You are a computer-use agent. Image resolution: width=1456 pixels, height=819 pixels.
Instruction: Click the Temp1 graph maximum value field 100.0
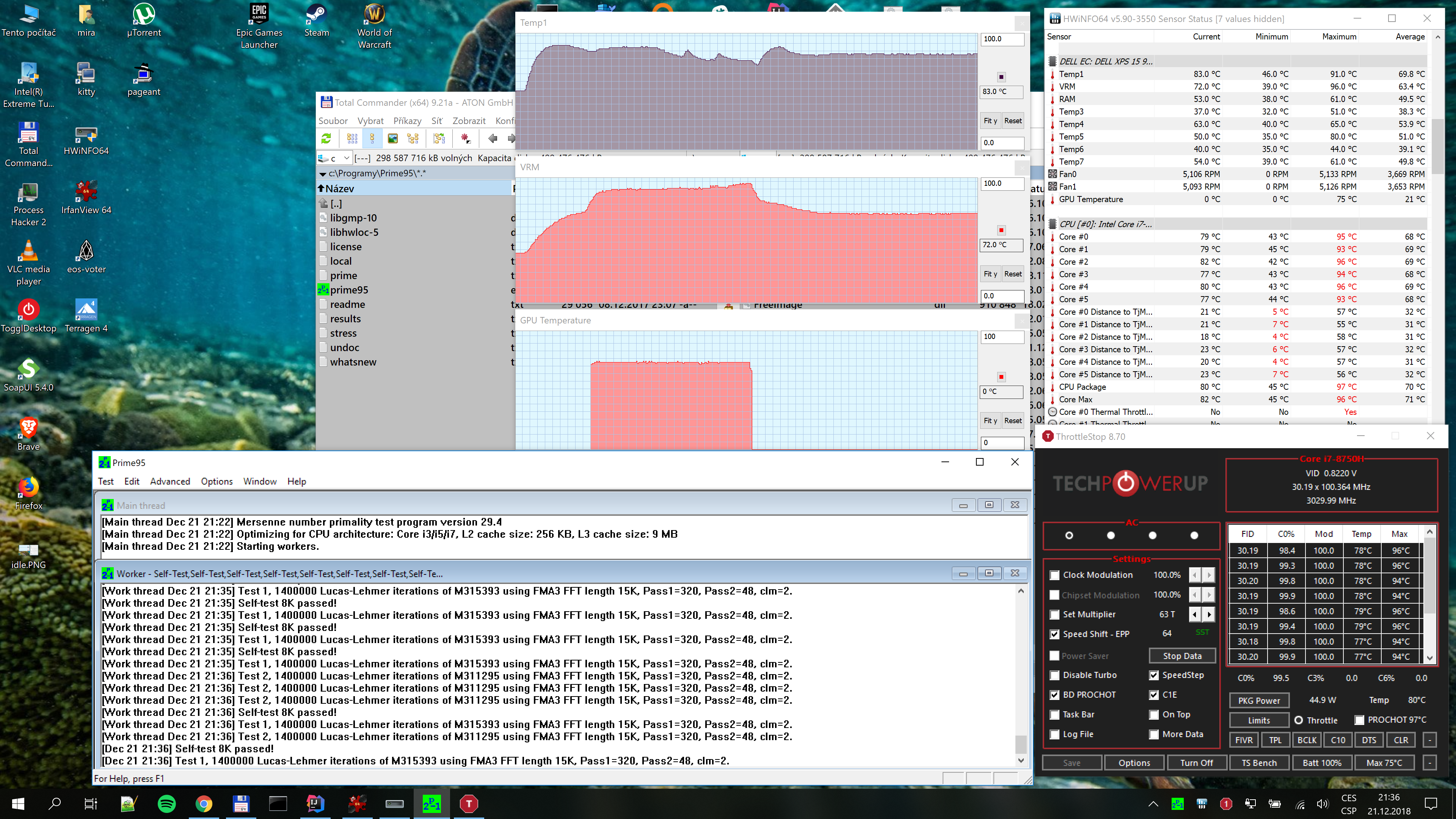[x=1001, y=39]
